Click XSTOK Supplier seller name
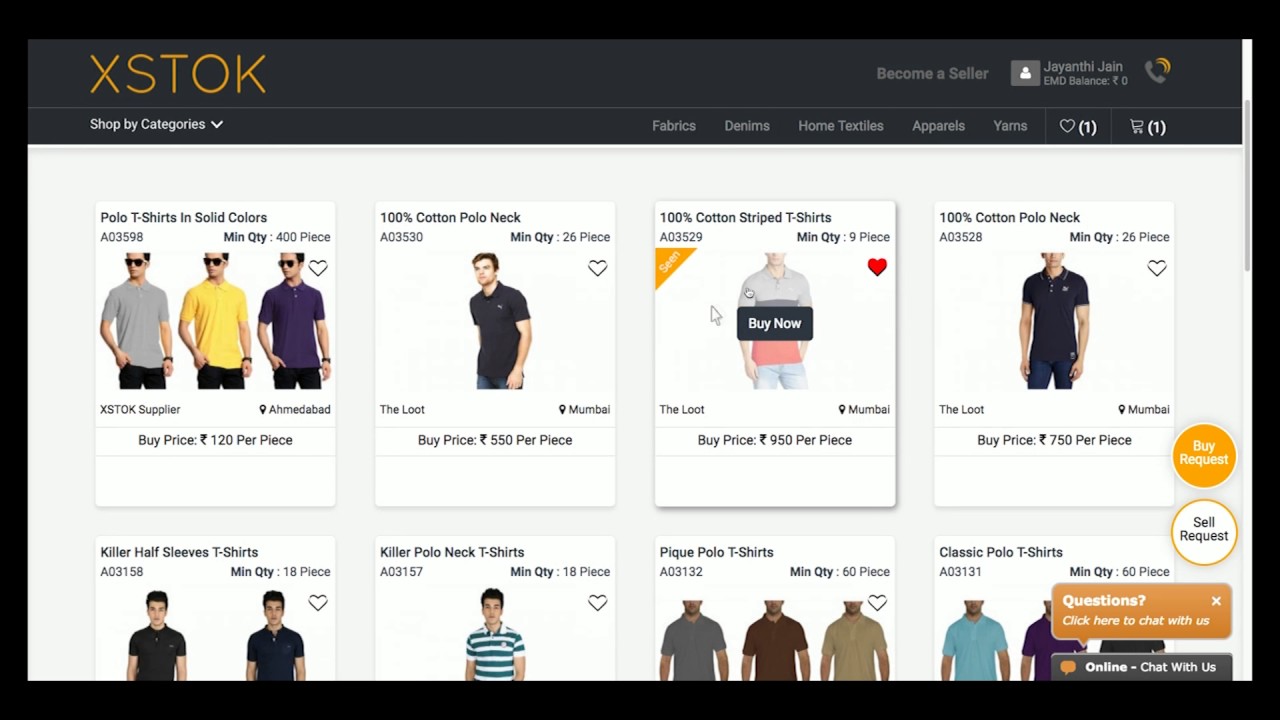The height and width of the screenshot is (720, 1280). pos(140,409)
